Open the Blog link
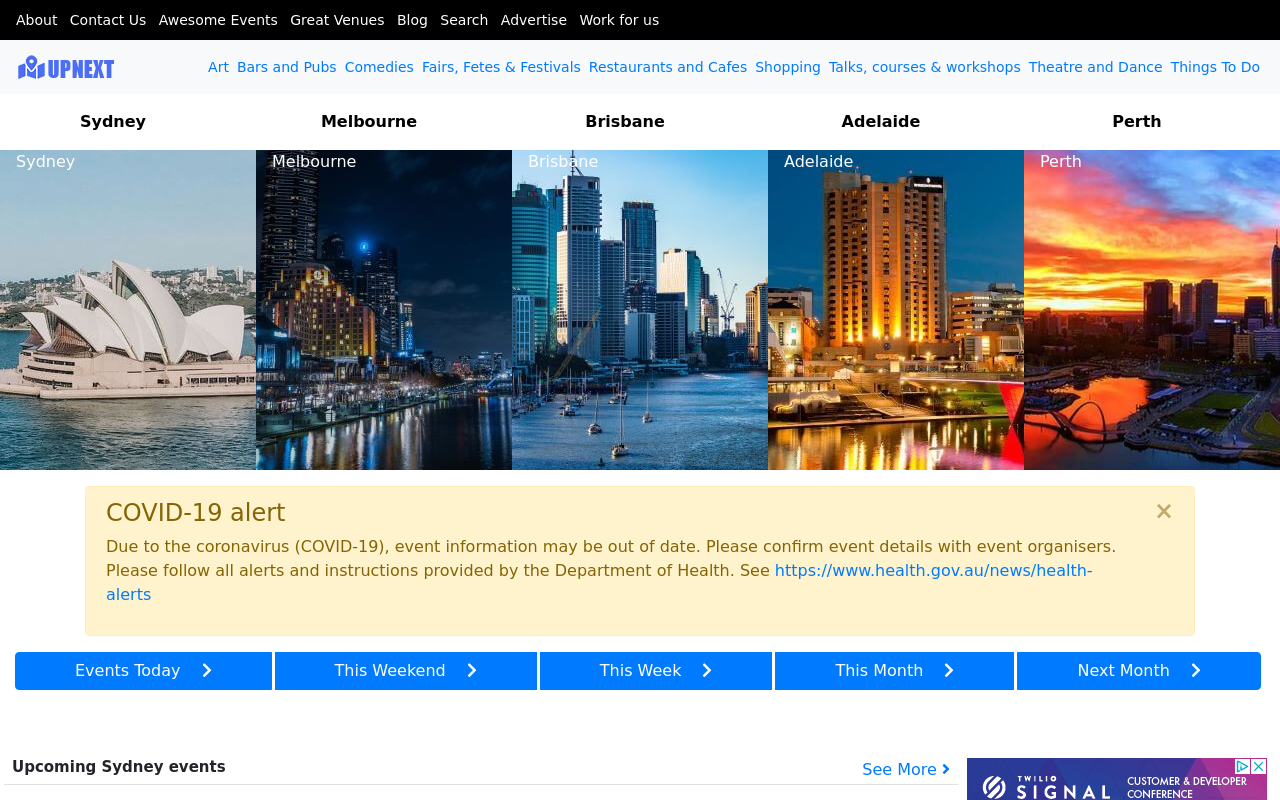 (x=412, y=20)
